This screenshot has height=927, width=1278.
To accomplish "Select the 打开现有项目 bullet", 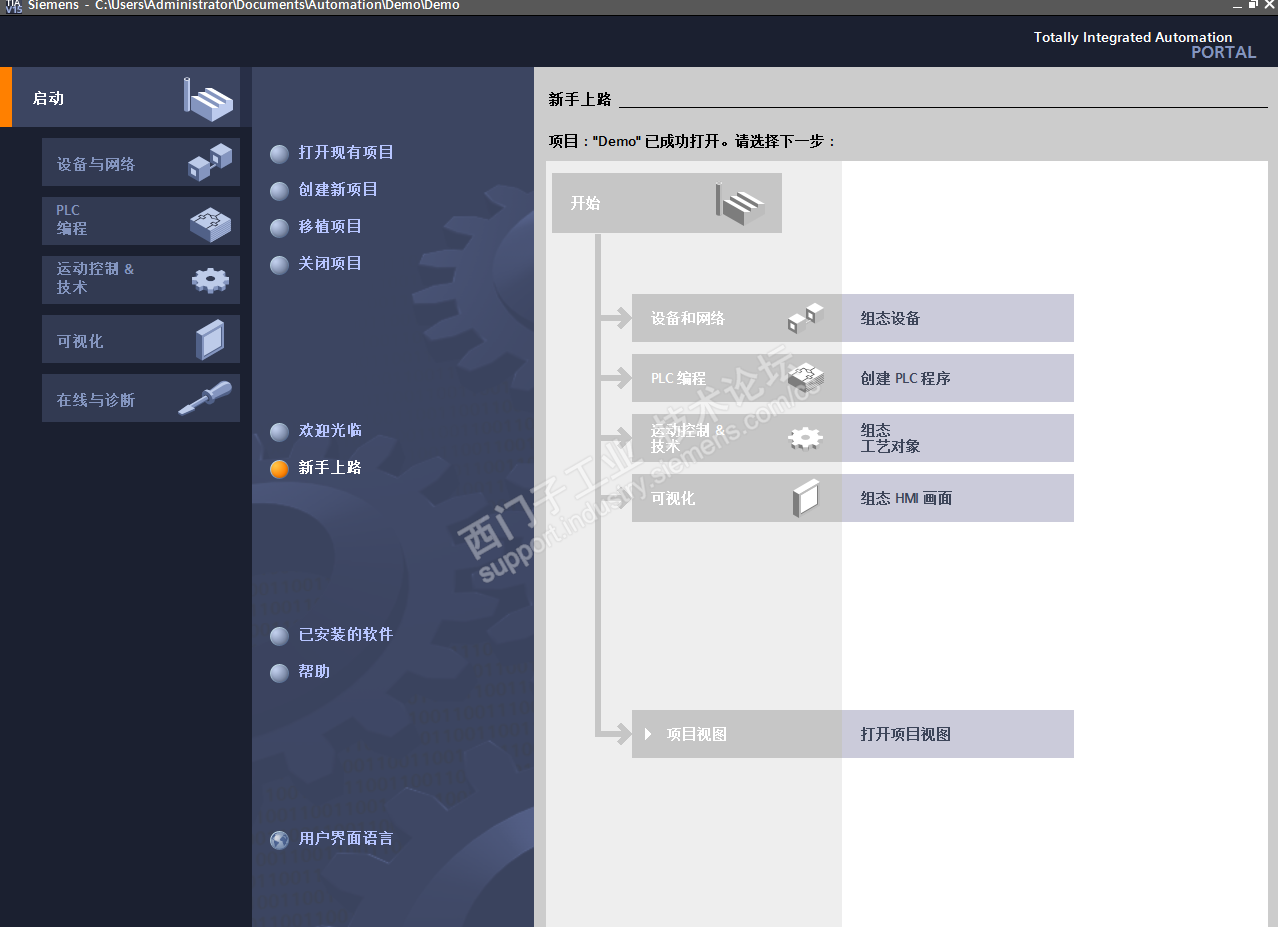I will point(280,154).
